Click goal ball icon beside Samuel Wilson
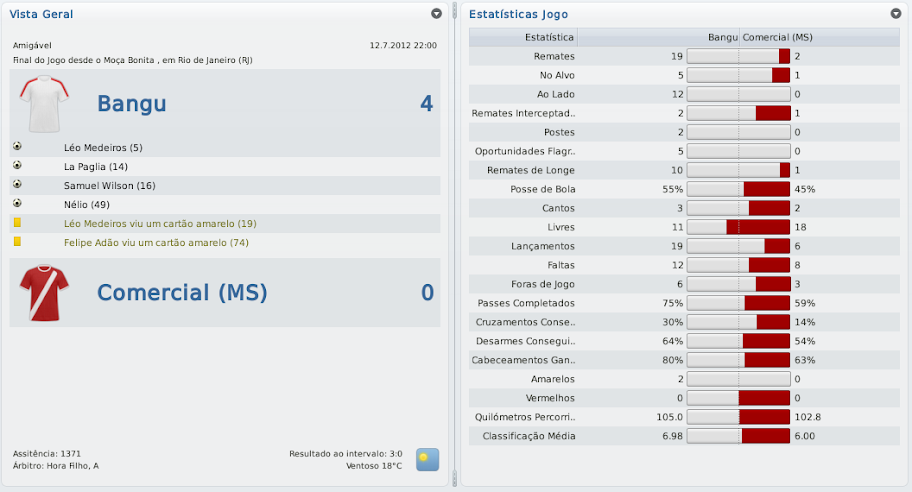 click(17, 185)
